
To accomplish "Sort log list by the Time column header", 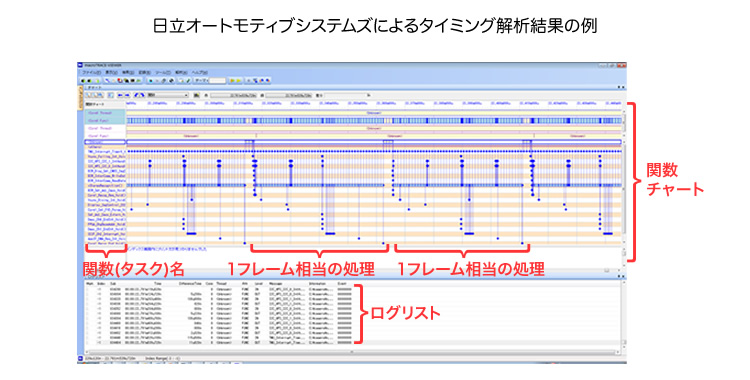I will tap(157, 284).
